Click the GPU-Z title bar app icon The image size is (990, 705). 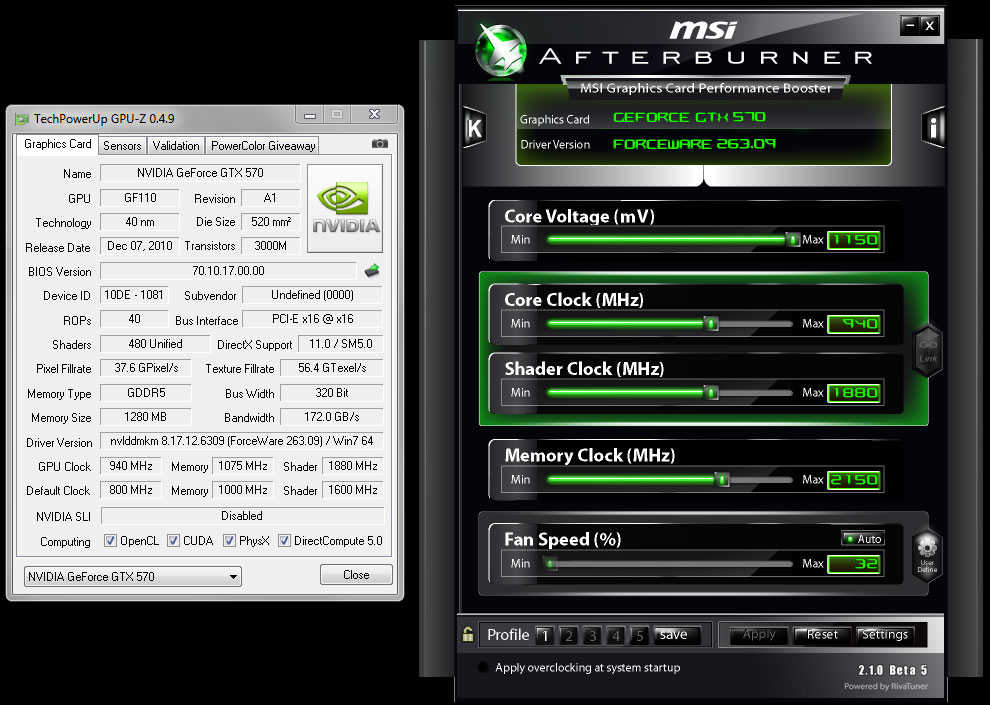click(22, 119)
